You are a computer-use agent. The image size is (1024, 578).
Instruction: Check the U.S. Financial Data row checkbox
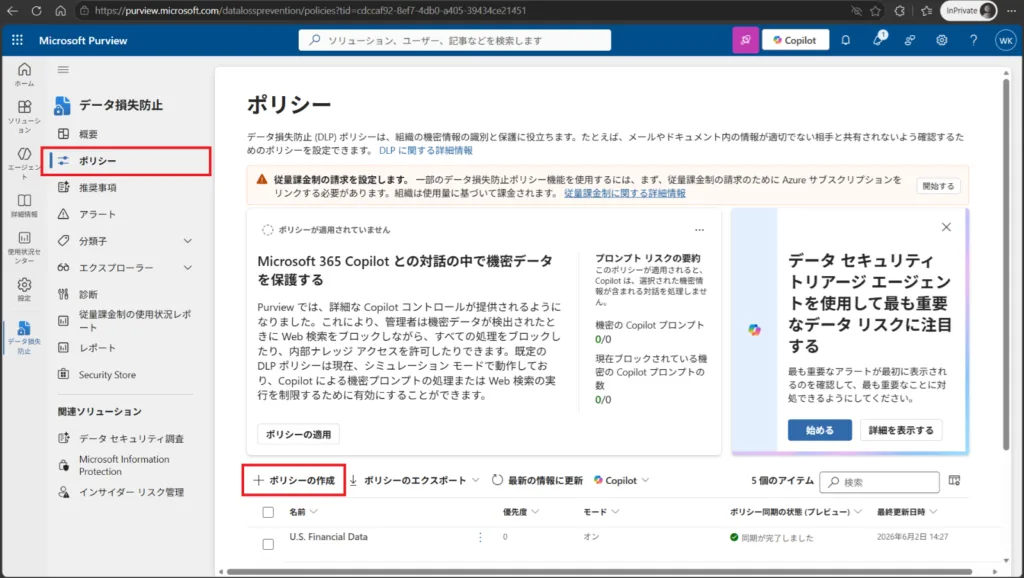pos(268,544)
